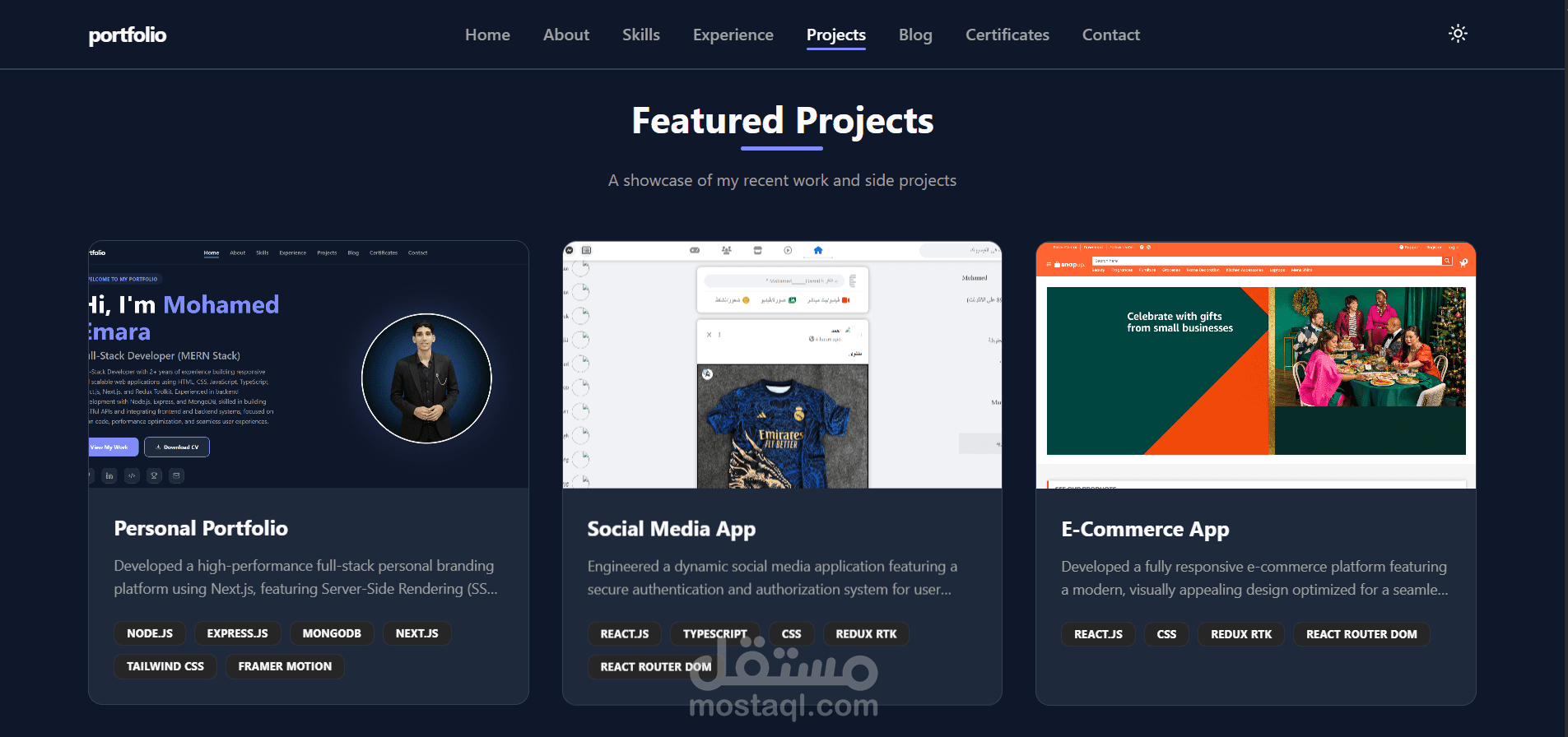
Task: Select the NEXT.JS tag
Action: 417,633
